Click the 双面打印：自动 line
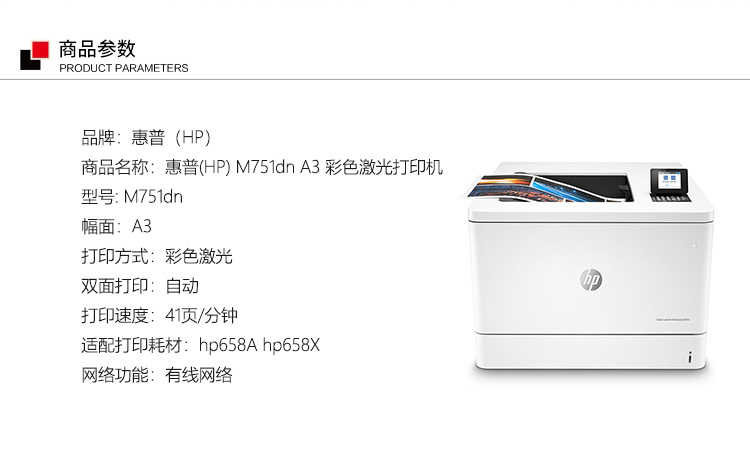 coord(140,286)
